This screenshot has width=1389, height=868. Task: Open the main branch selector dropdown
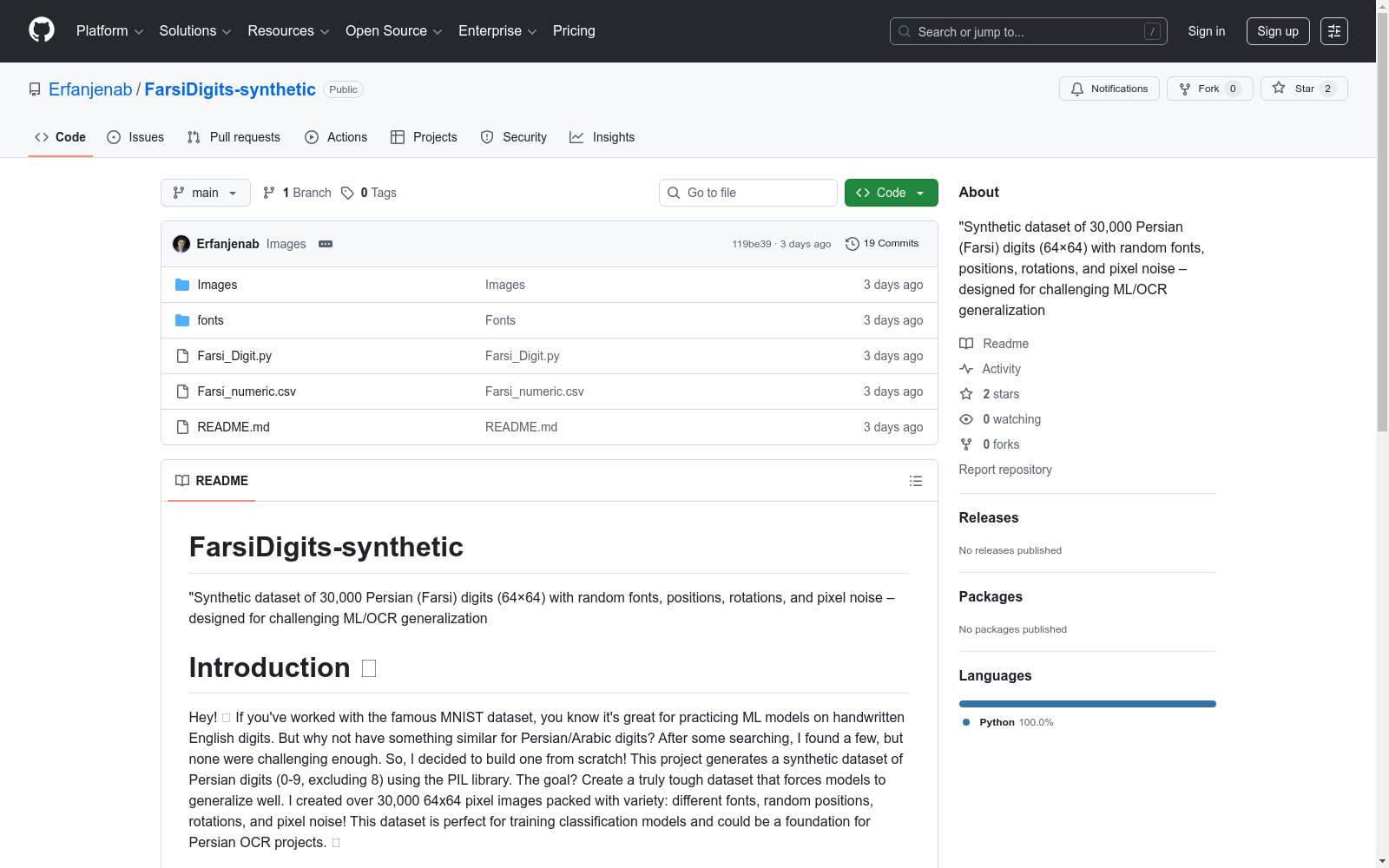point(206,193)
